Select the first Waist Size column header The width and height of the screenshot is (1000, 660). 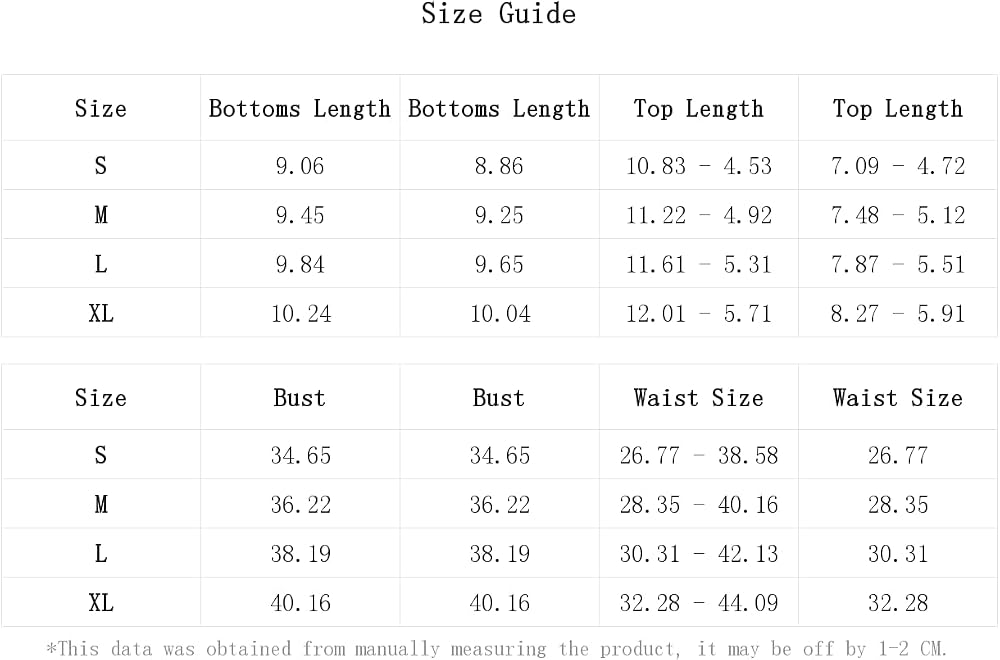coord(698,398)
